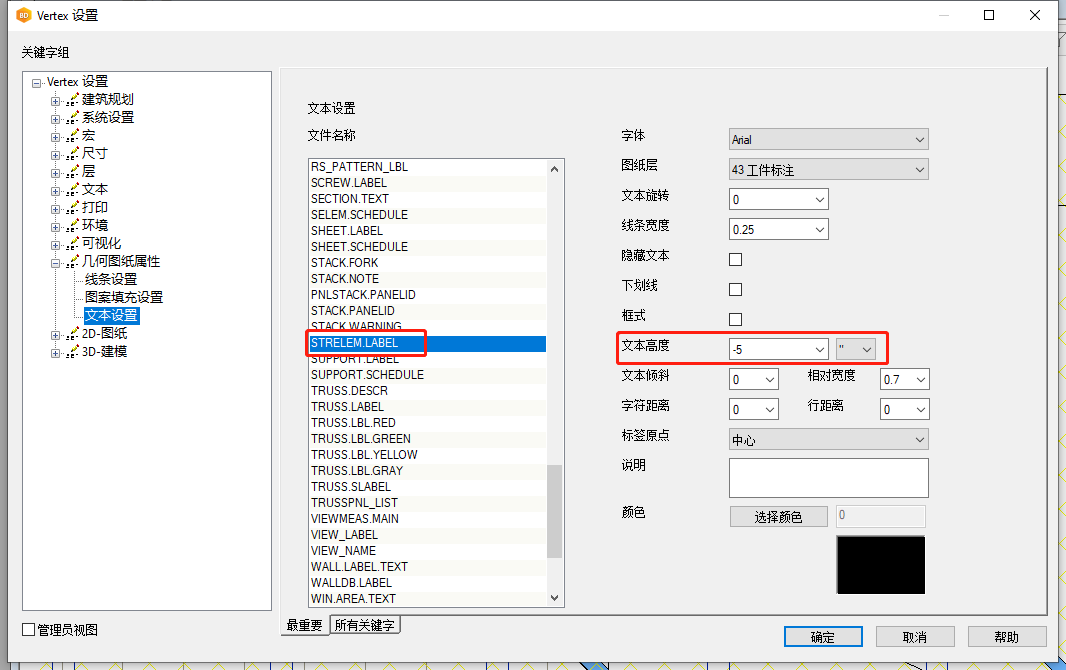
Task: Select TRUSS.LBL.GREEN in the file list
Action: pos(428,439)
